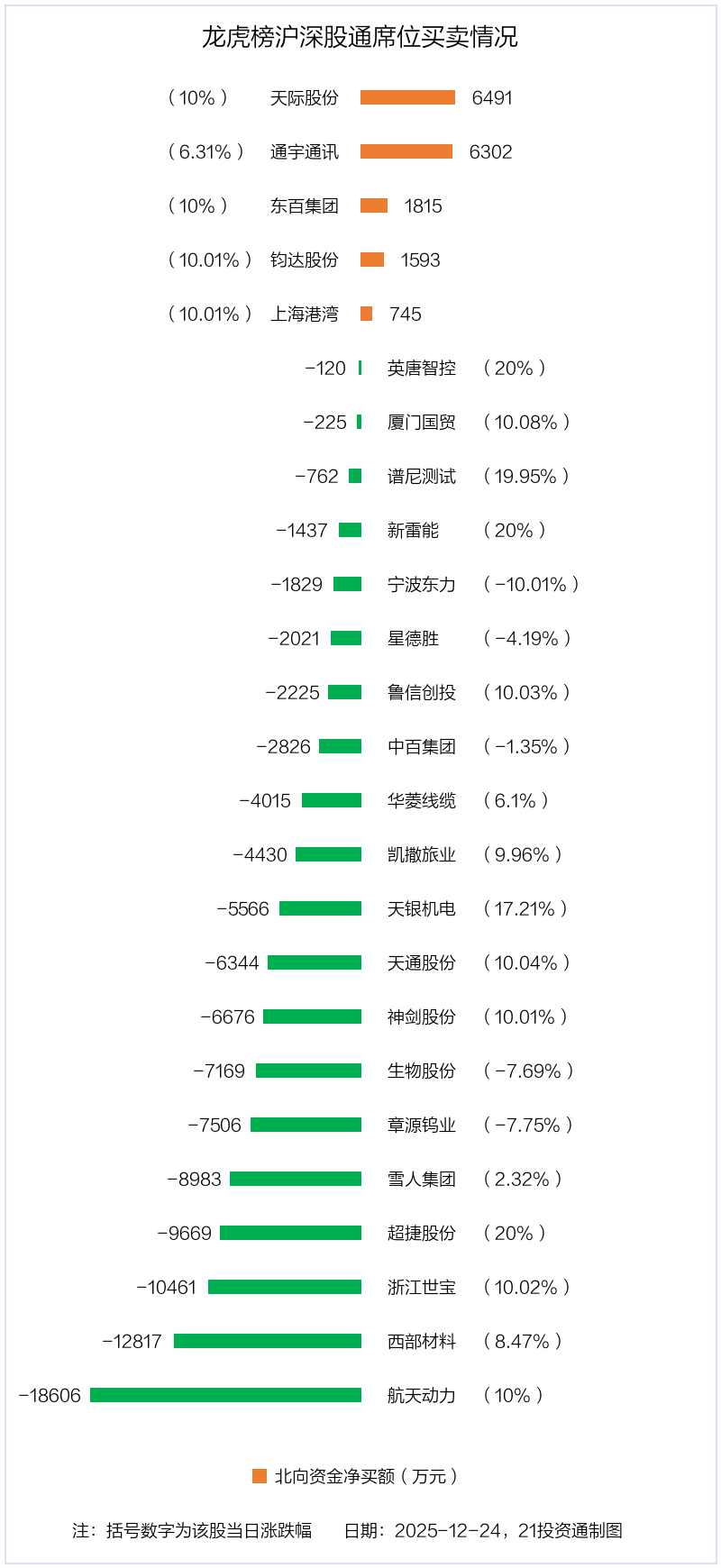Select the 谱尼测试 stock name
The width and height of the screenshot is (721, 1568).
[x=422, y=476]
